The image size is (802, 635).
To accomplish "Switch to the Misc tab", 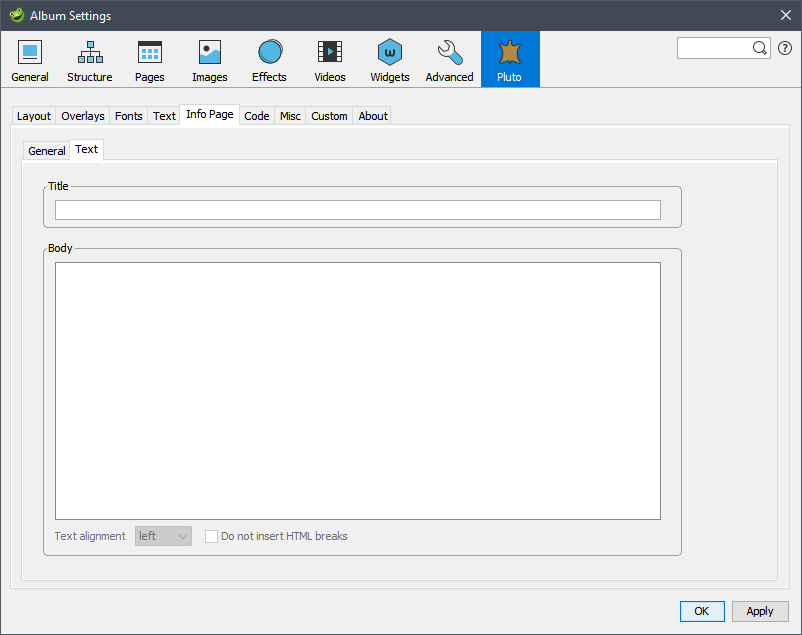I will [x=291, y=116].
